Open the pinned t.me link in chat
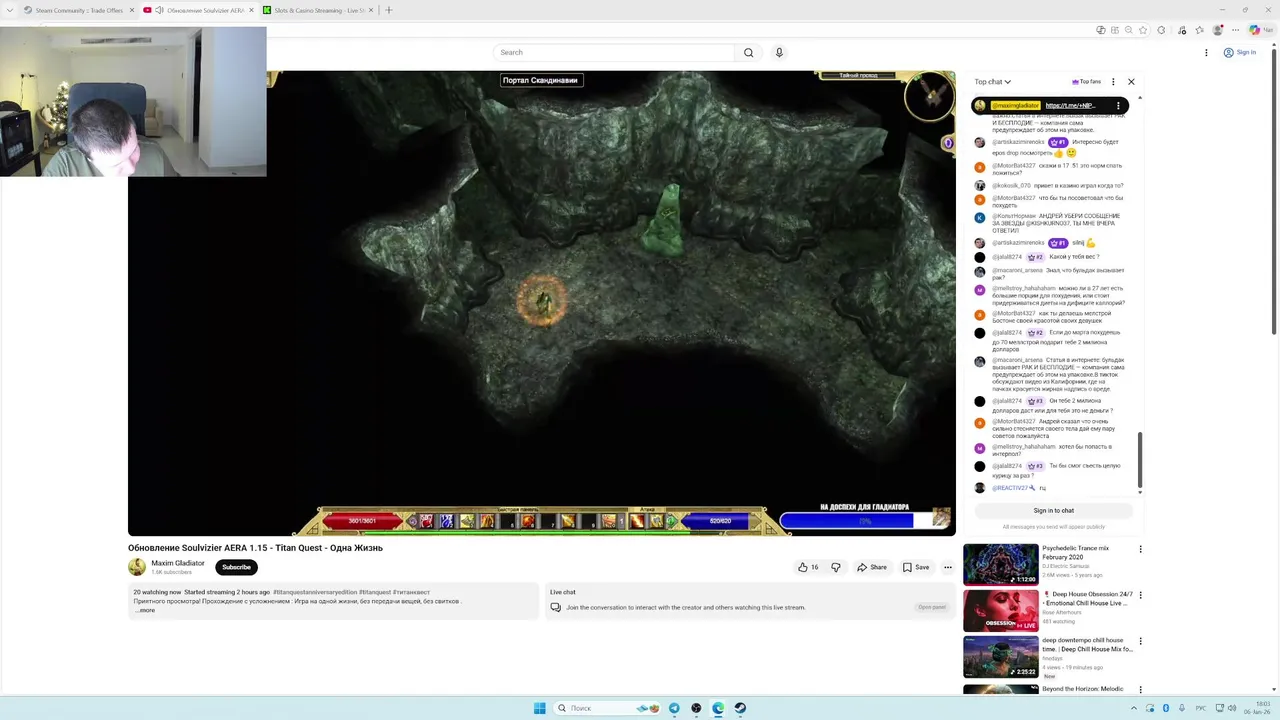 (x=1070, y=105)
